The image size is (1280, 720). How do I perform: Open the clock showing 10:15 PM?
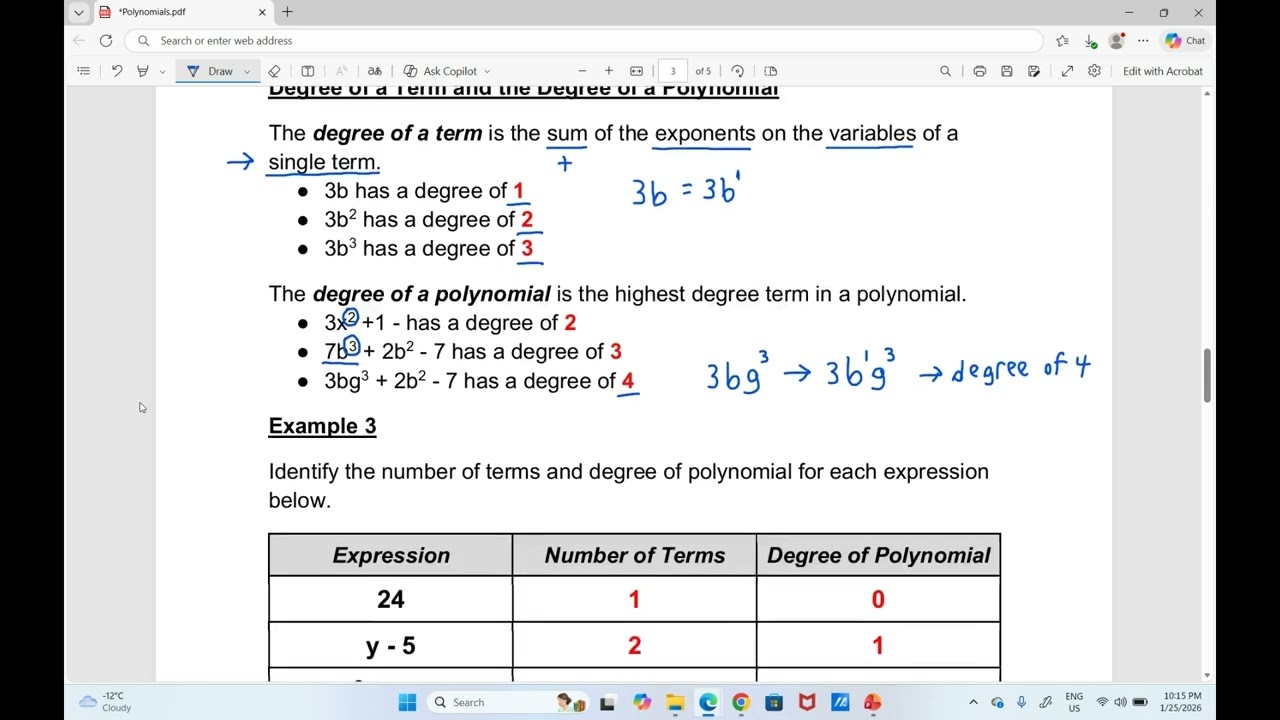[1182, 702]
